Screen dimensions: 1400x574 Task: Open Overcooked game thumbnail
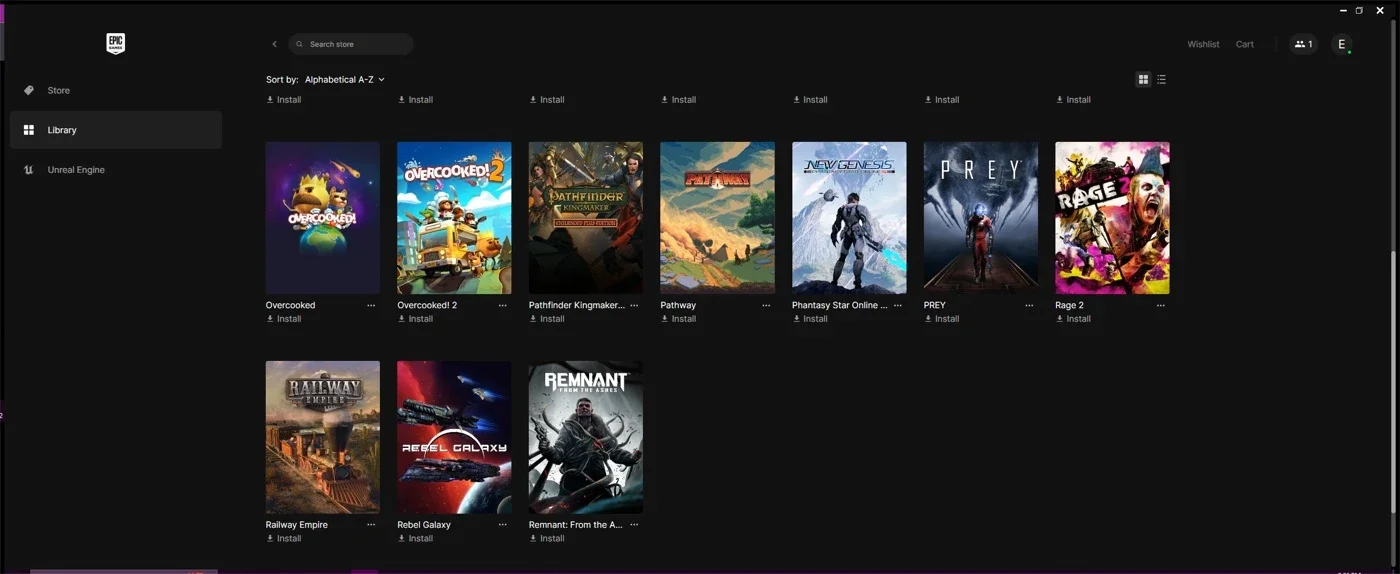click(x=322, y=217)
